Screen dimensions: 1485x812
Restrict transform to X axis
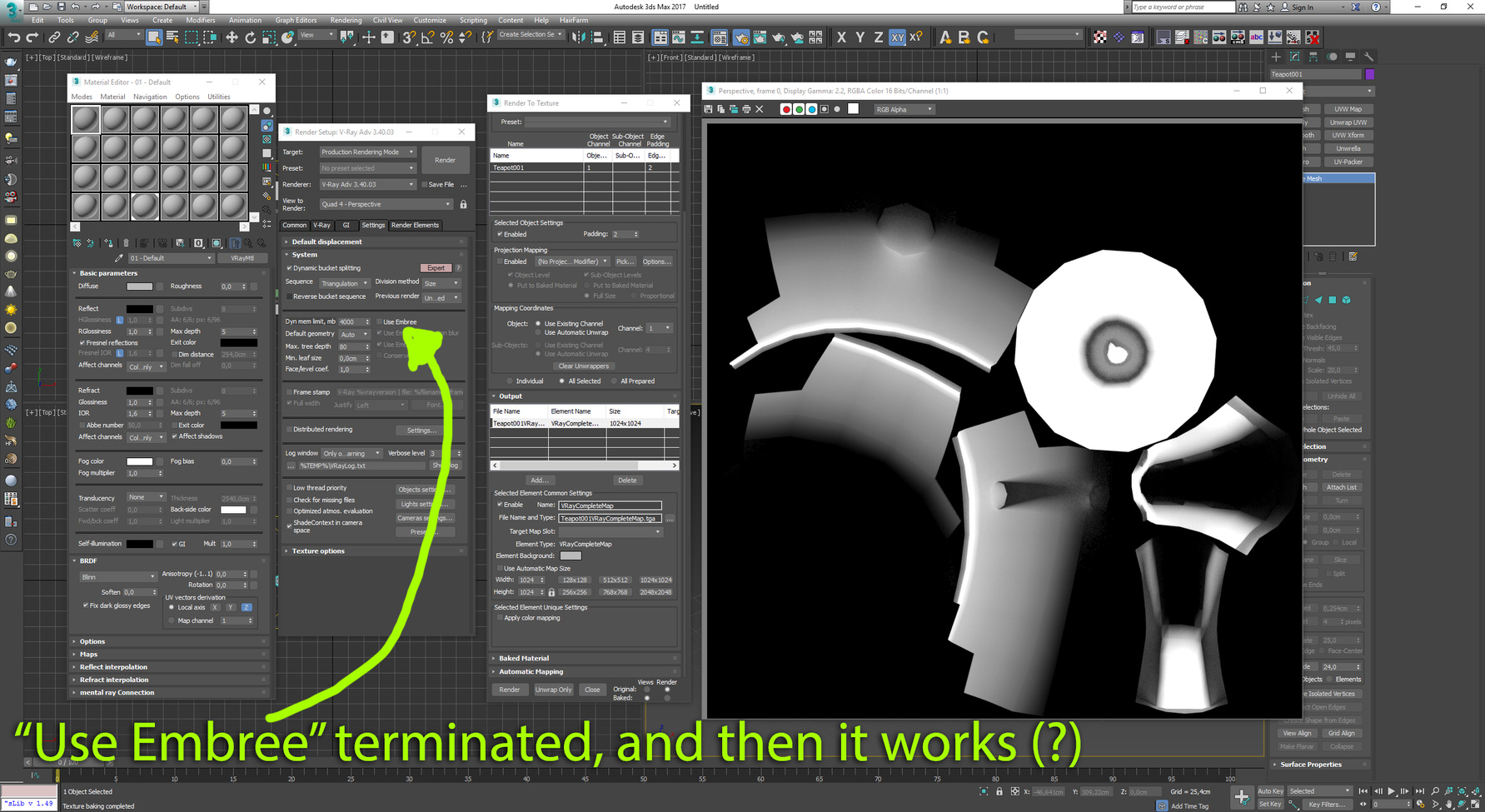(x=841, y=37)
